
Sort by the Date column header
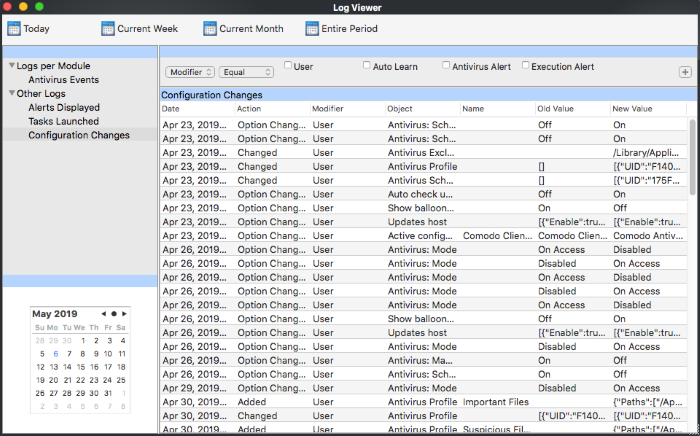point(171,108)
